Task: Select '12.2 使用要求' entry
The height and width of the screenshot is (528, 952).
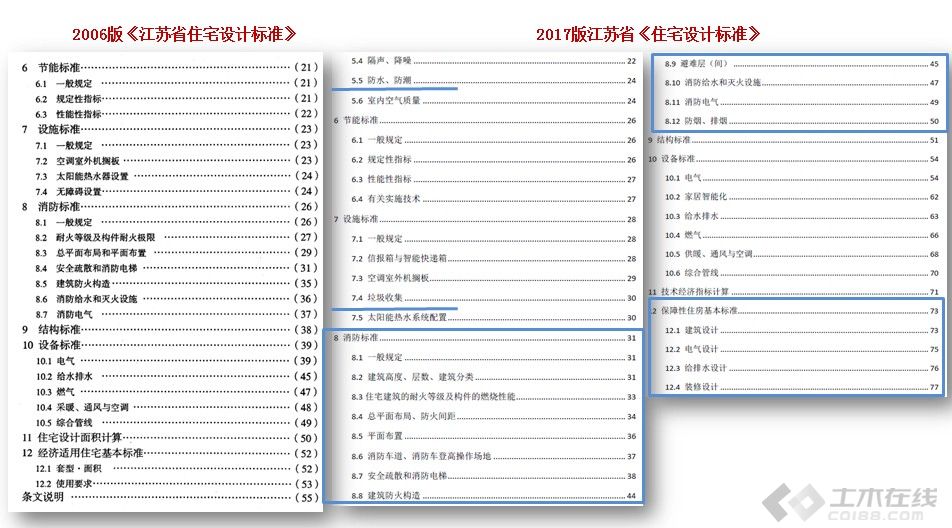Action: tap(64, 484)
